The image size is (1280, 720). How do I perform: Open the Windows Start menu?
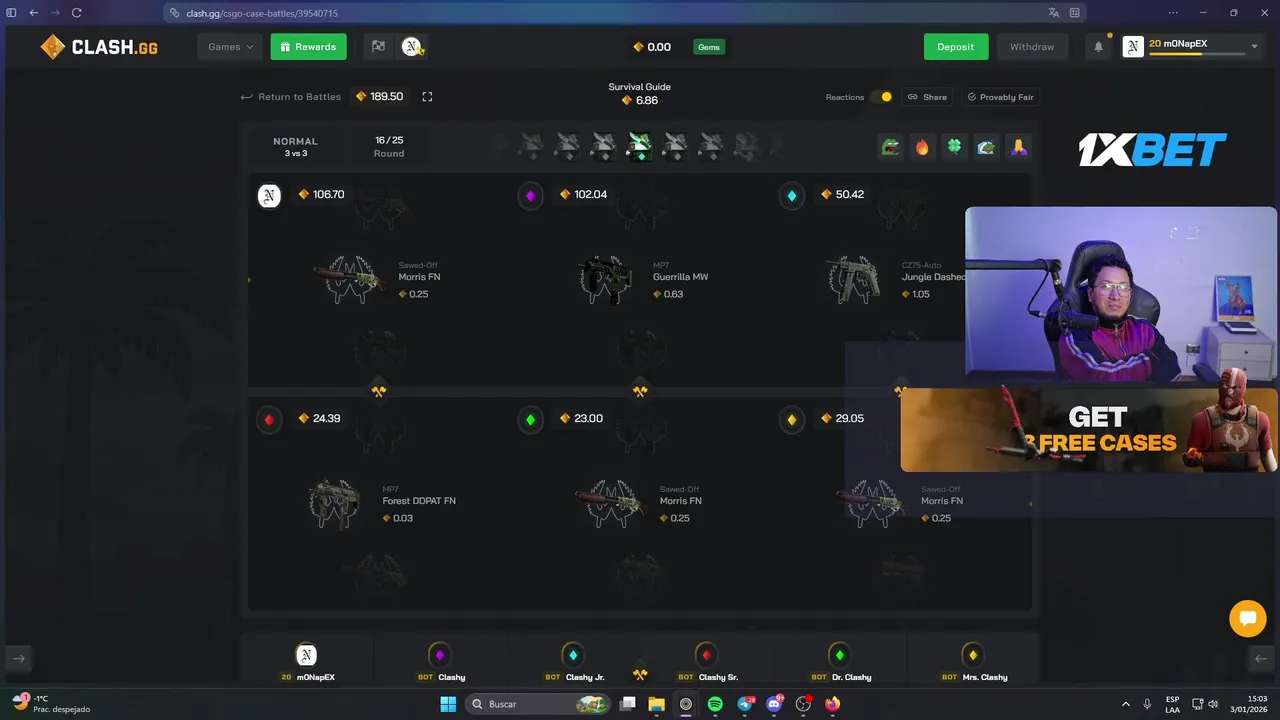(448, 704)
